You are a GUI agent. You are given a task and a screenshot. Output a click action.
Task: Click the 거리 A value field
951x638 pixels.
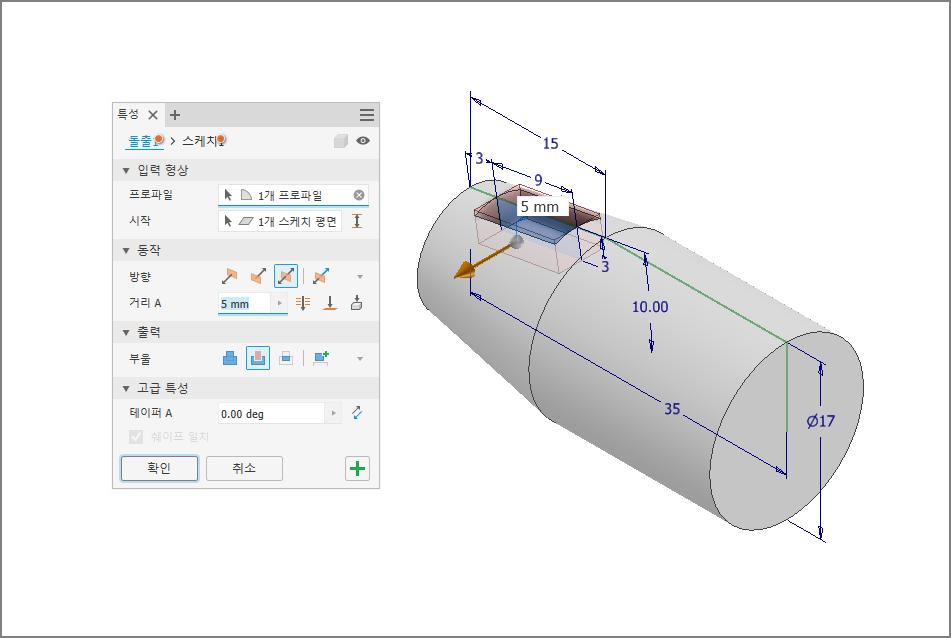pyautogui.click(x=244, y=303)
